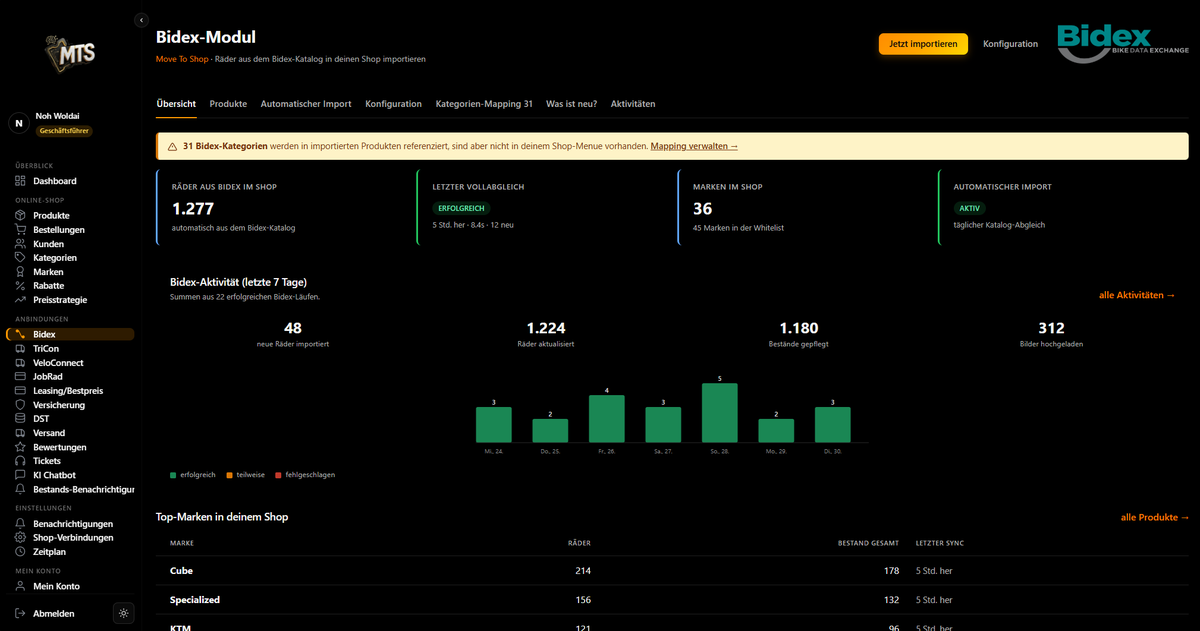The image size is (1200, 631).
Task: Open Preisstrategie via its trend-arrow icon
Action: pyautogui.click(x=21, y=300)
